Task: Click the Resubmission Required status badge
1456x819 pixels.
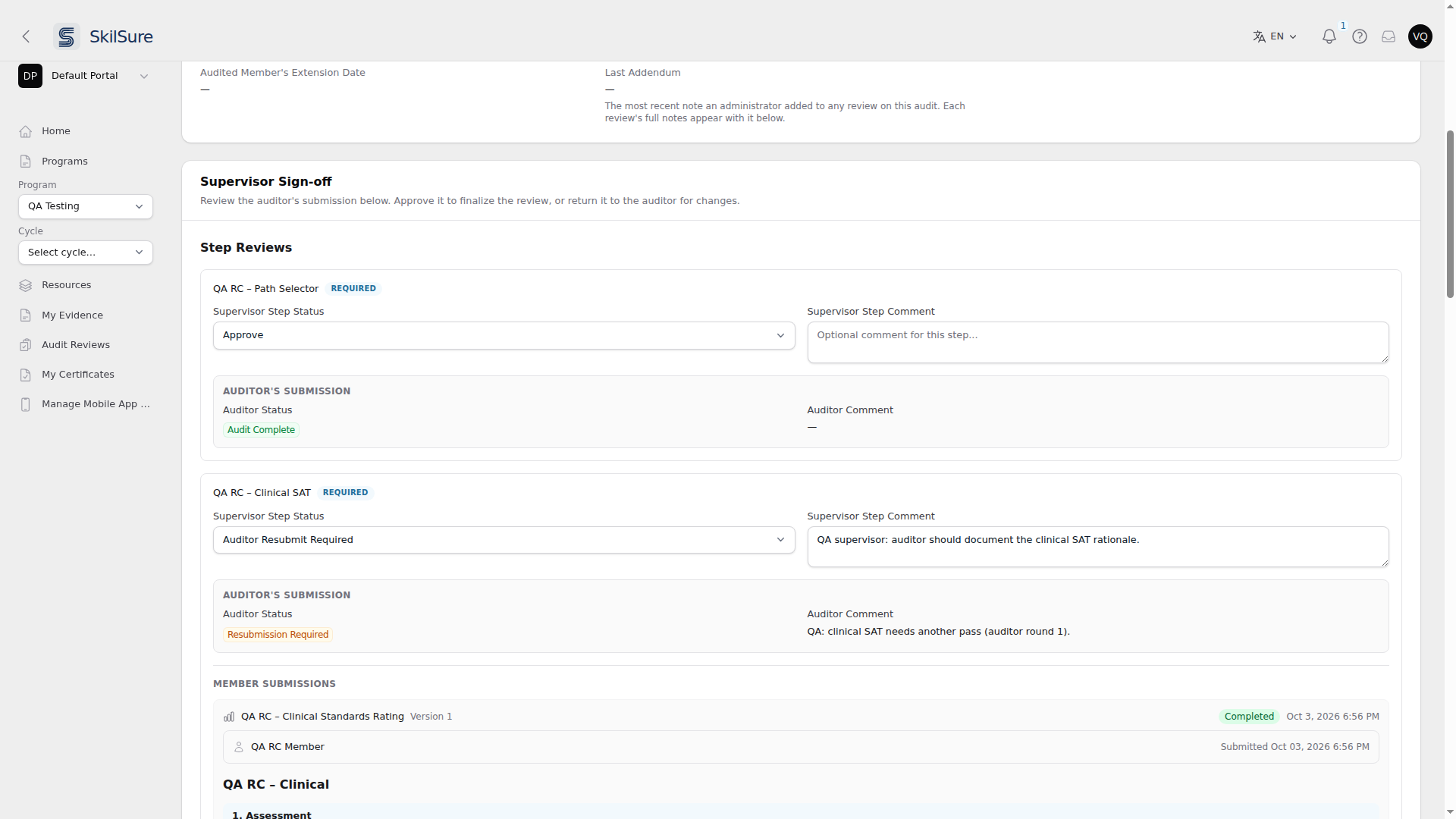Action: pos(278,635)
